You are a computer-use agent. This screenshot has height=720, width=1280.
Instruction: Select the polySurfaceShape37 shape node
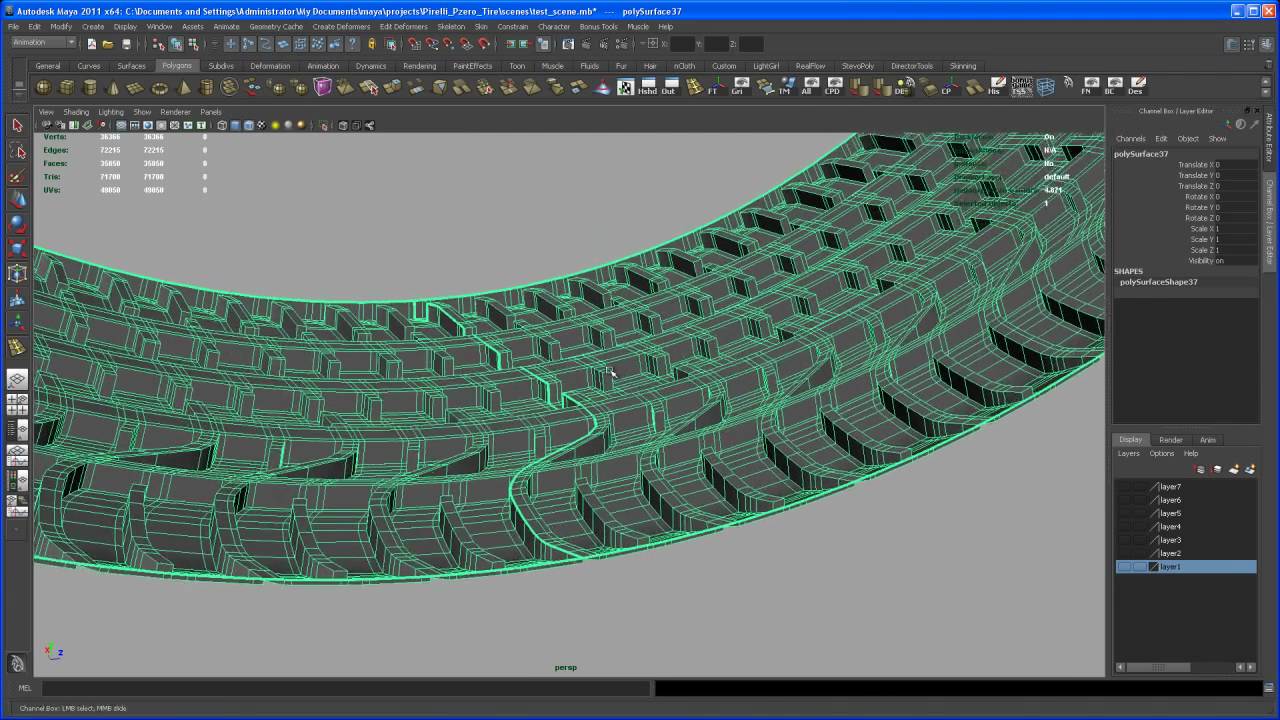point(1158,282)
